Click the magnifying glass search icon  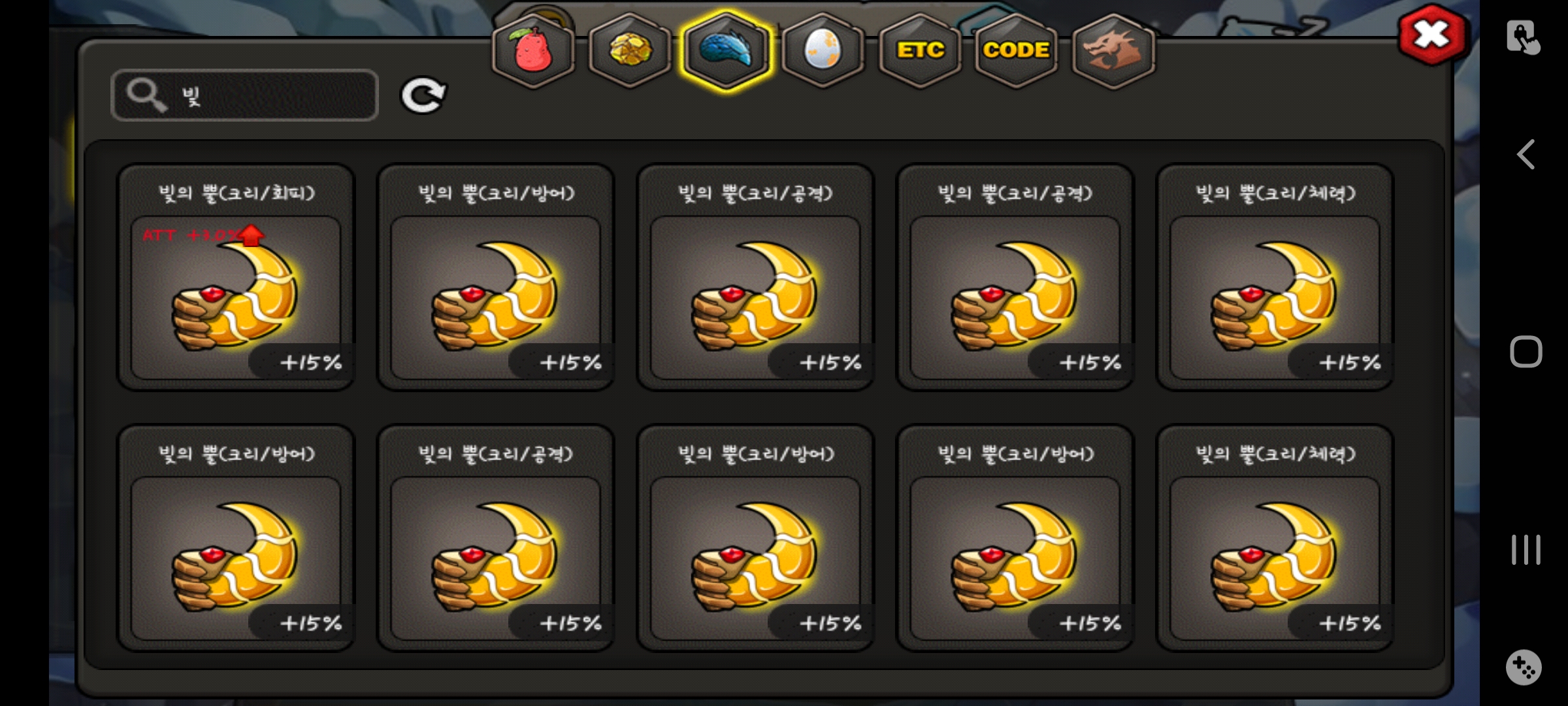coord(146,95)
